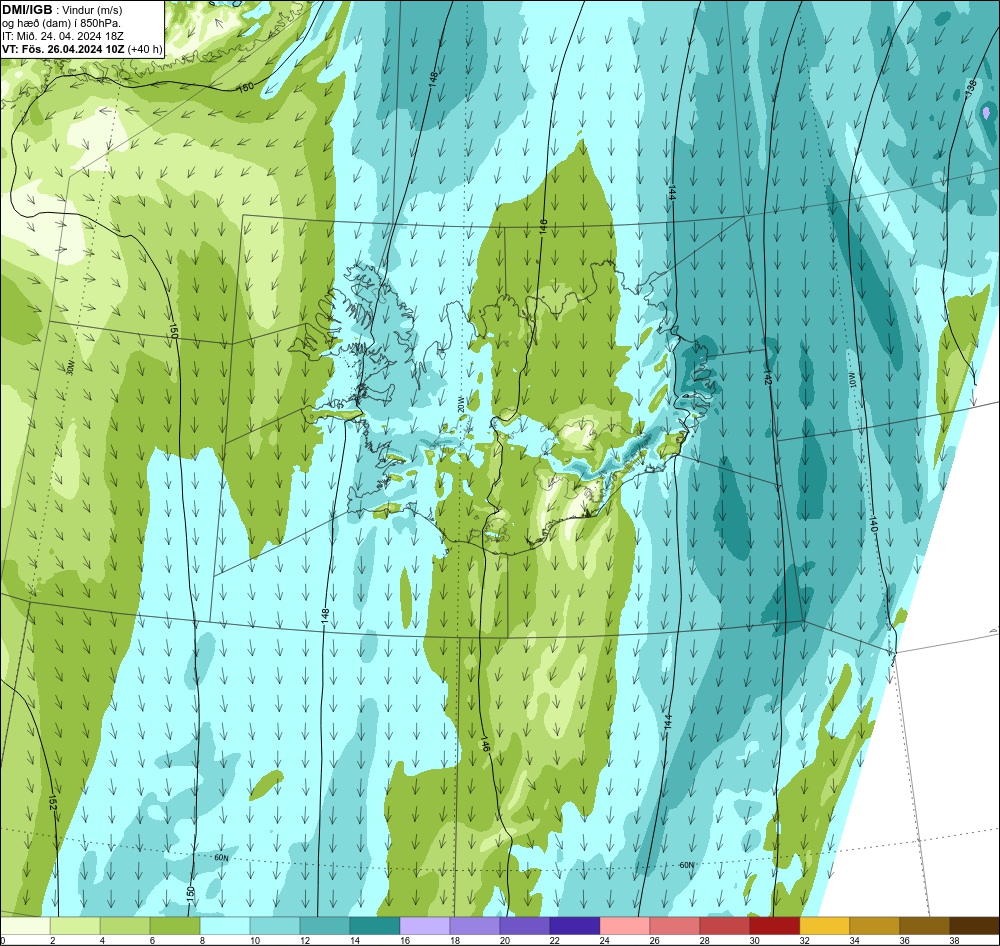Select the 10–12 m/s light teal swatch
The image size is (1000, 946).
[275, 926]
